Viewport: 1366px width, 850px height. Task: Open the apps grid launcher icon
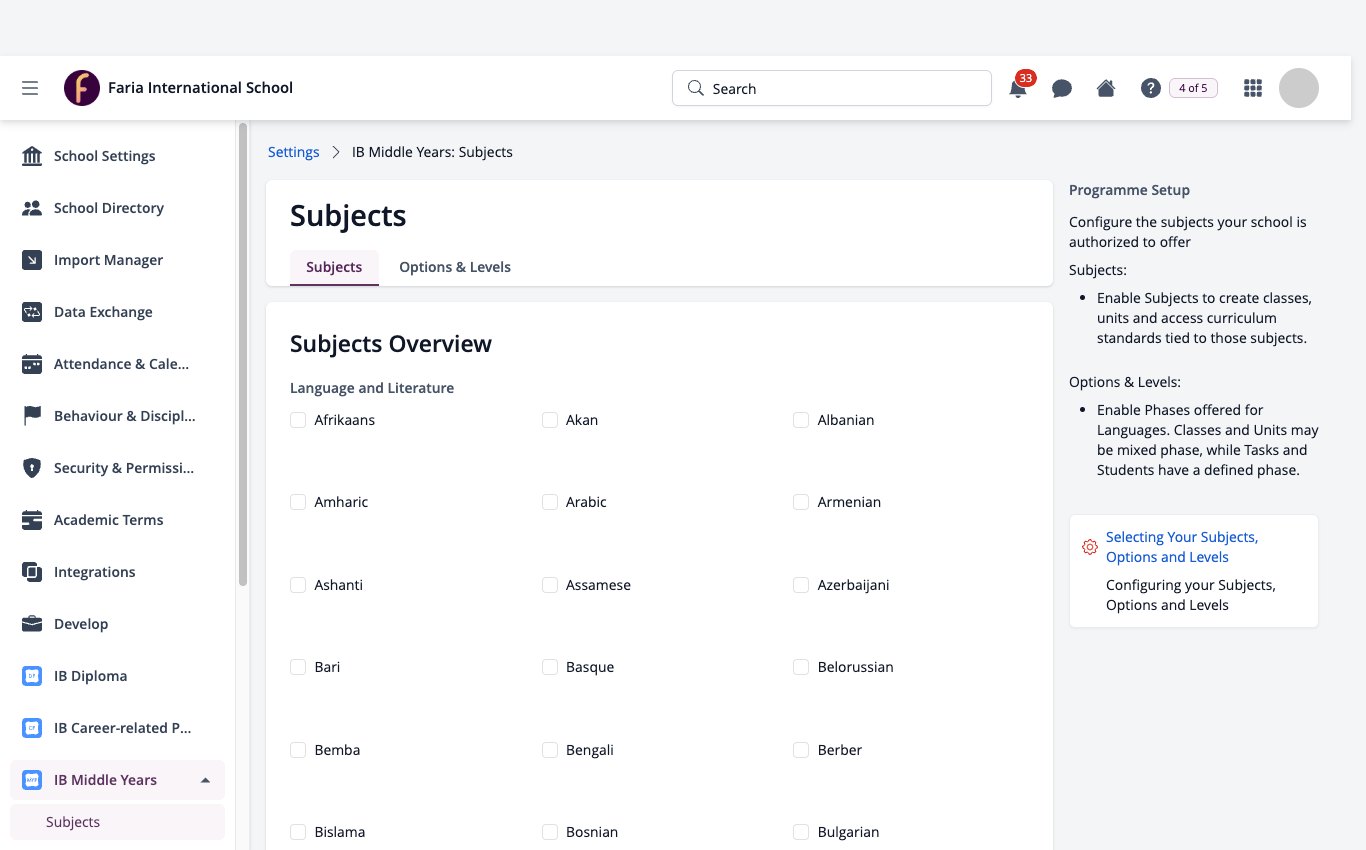click(1253, 88)
